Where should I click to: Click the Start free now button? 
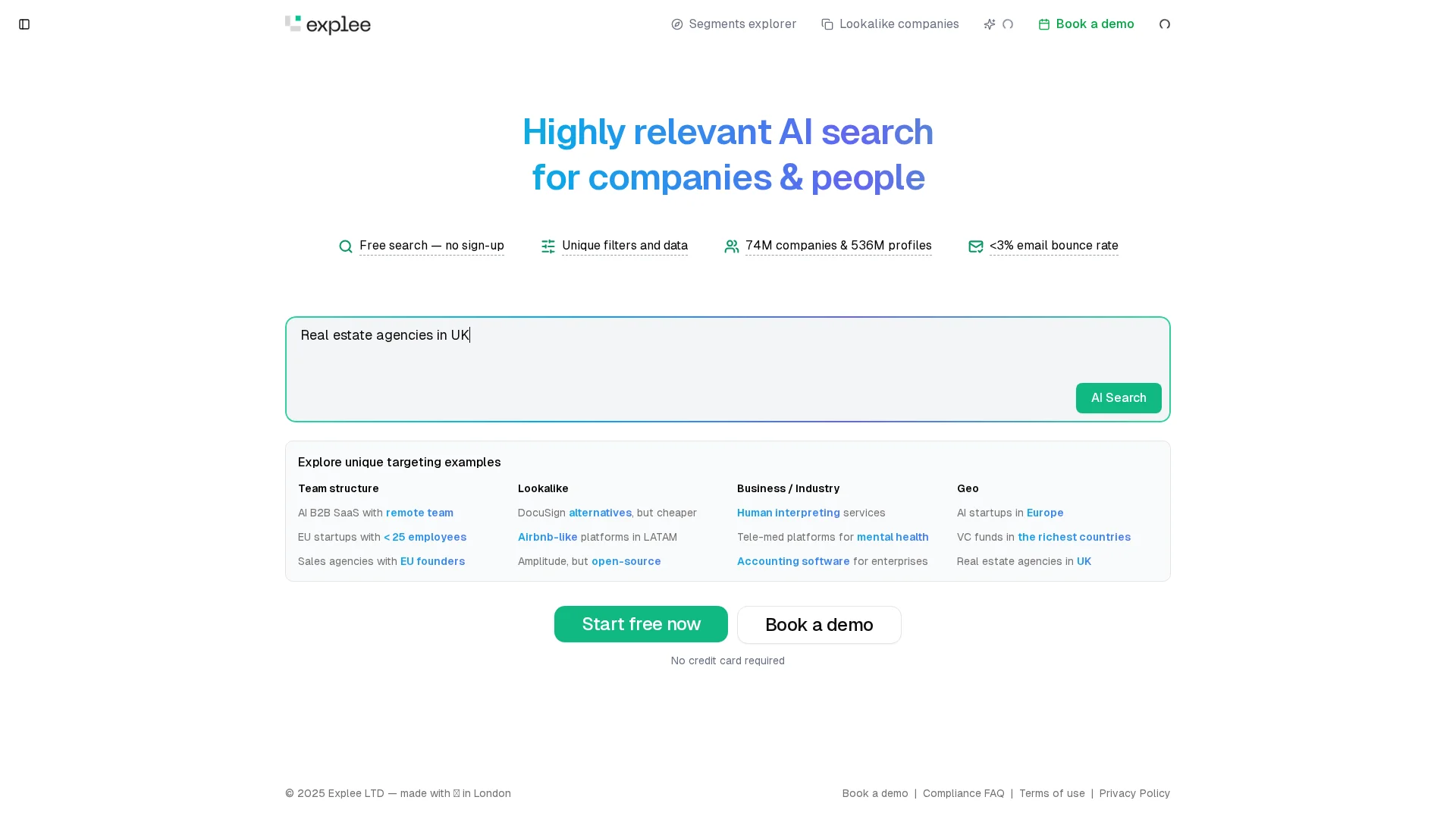tap(641, 624)
